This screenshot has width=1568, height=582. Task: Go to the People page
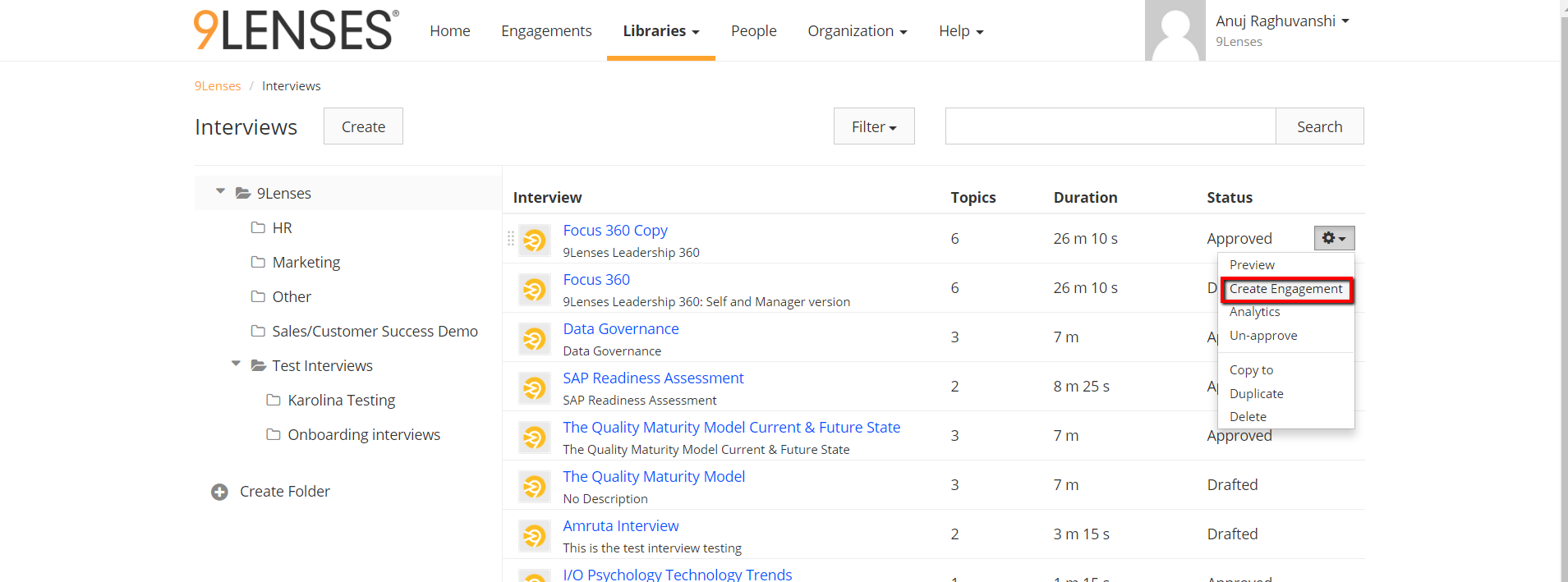tap(754, 30)
